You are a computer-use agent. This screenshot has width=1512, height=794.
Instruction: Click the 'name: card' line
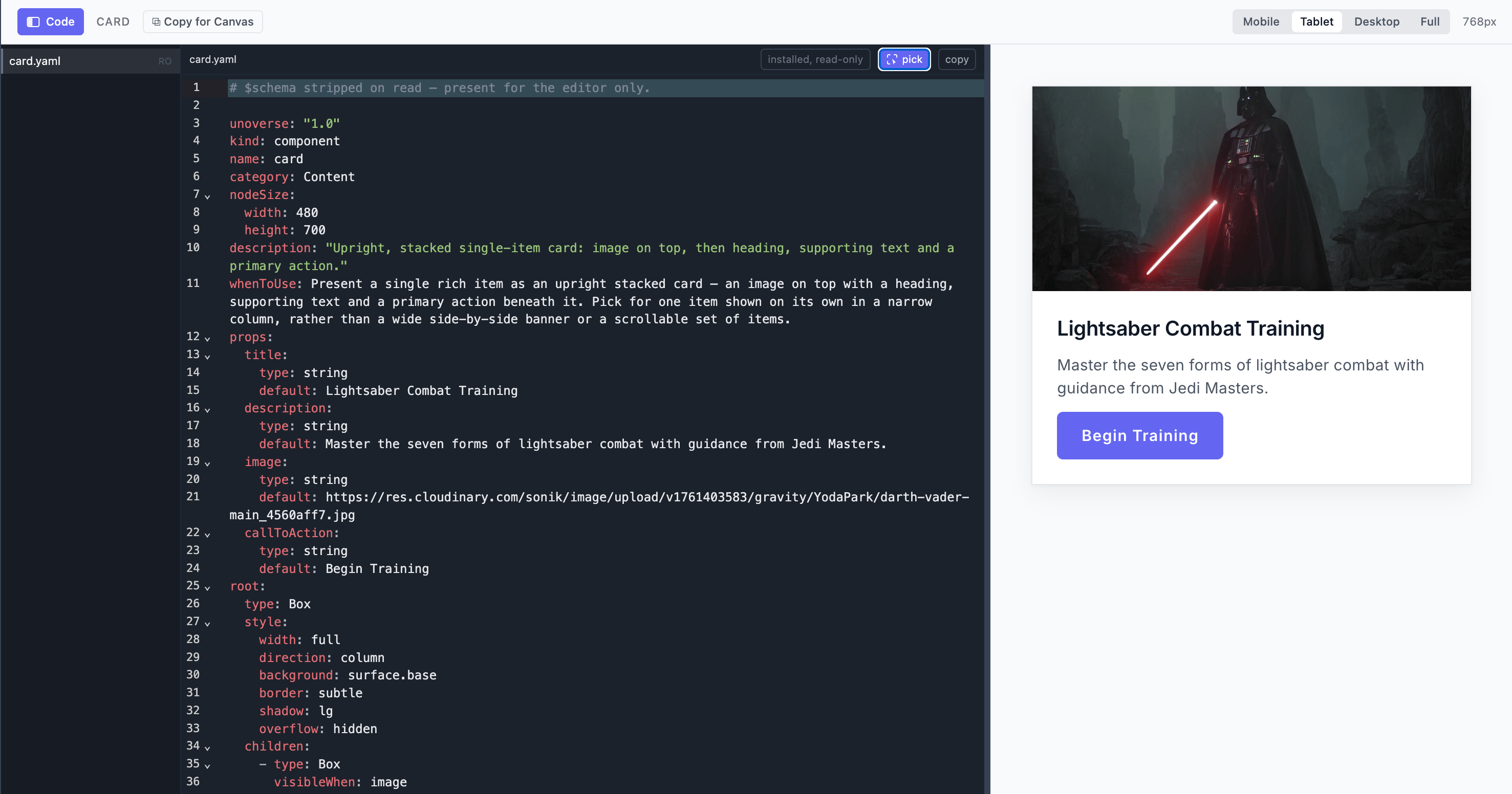click(267, 159)
